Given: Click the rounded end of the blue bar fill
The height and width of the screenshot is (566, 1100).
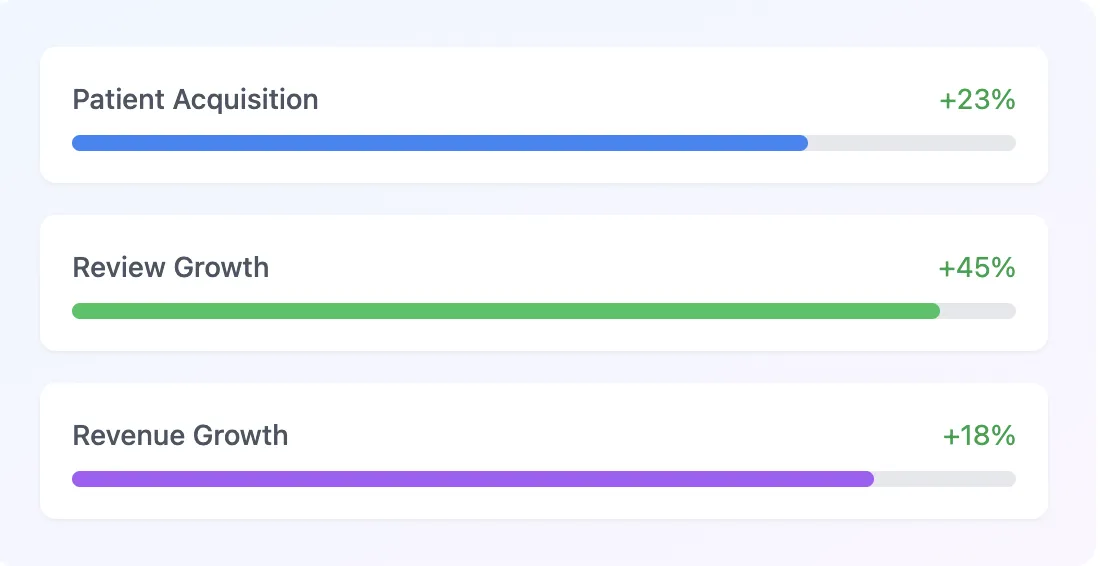Looking at the screenshot, I should (801, 143).
